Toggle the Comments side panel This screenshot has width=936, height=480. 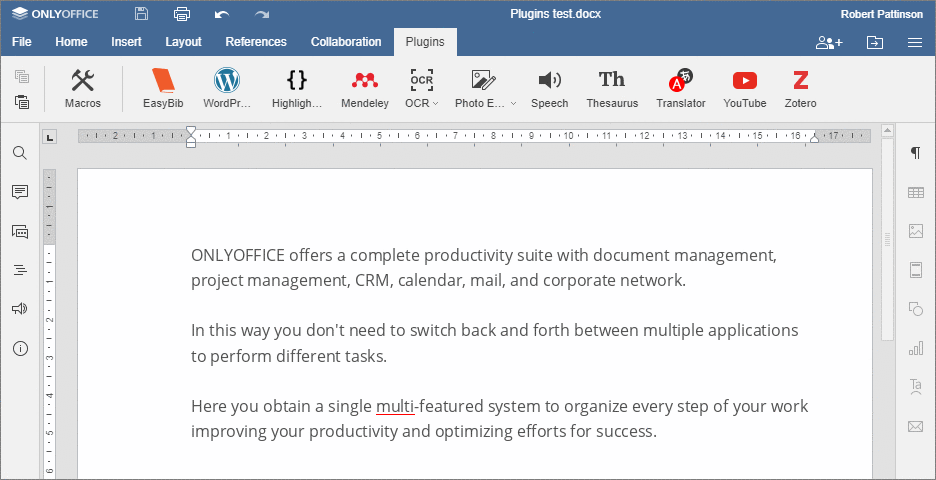click(20, 192)
